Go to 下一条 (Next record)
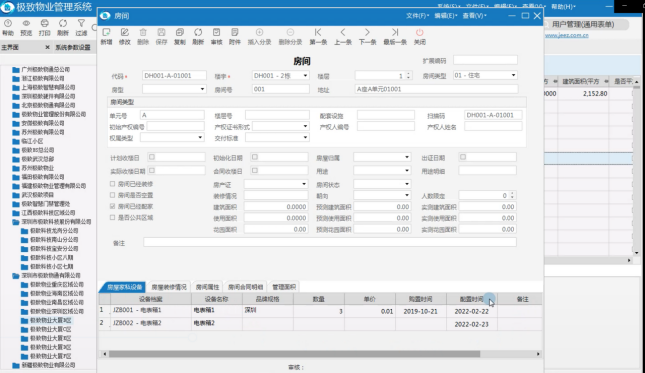The width and height of the screenshot is (645, 373). (367, 36)
